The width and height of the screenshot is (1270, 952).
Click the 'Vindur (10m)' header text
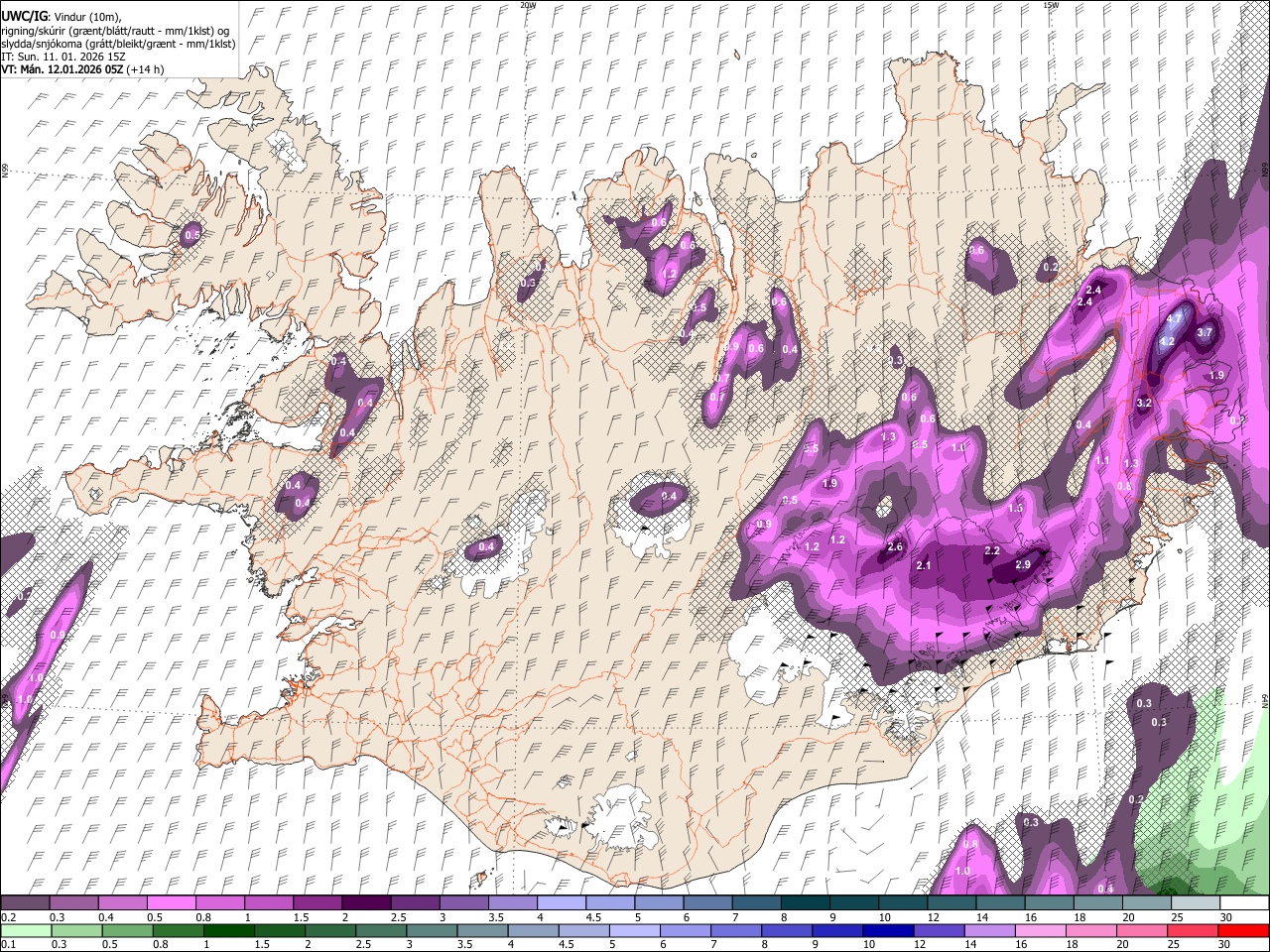(x=86, y=18)
